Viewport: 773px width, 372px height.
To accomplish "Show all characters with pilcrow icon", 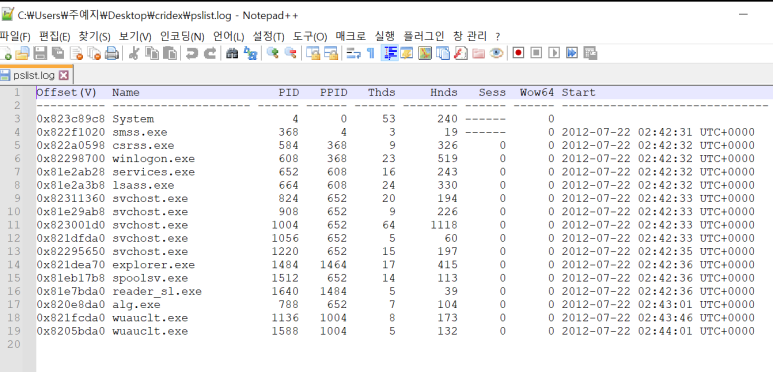I will coord(371,53).
